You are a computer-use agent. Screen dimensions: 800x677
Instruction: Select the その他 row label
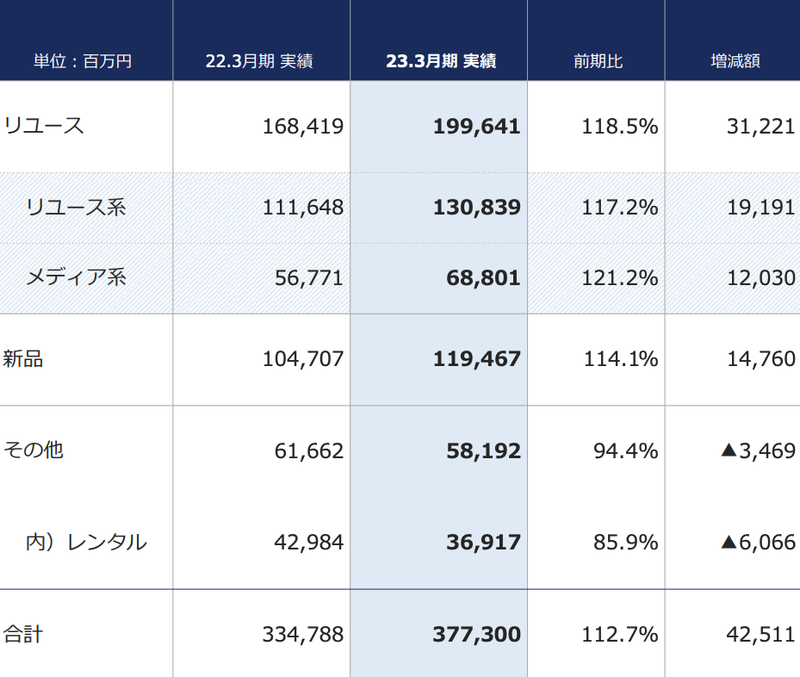(x=33, y=450)
